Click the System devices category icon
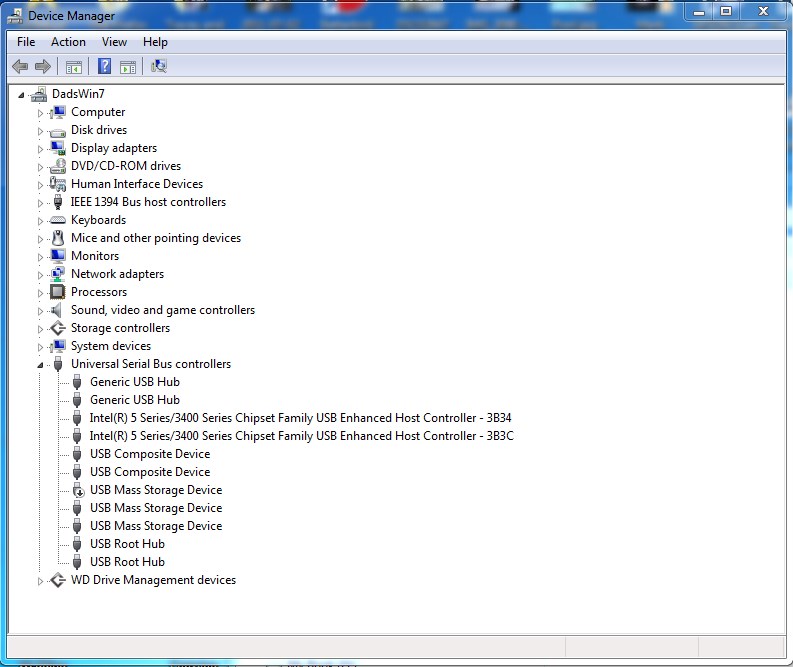The image size is (793, 667). tap(58, 346)
